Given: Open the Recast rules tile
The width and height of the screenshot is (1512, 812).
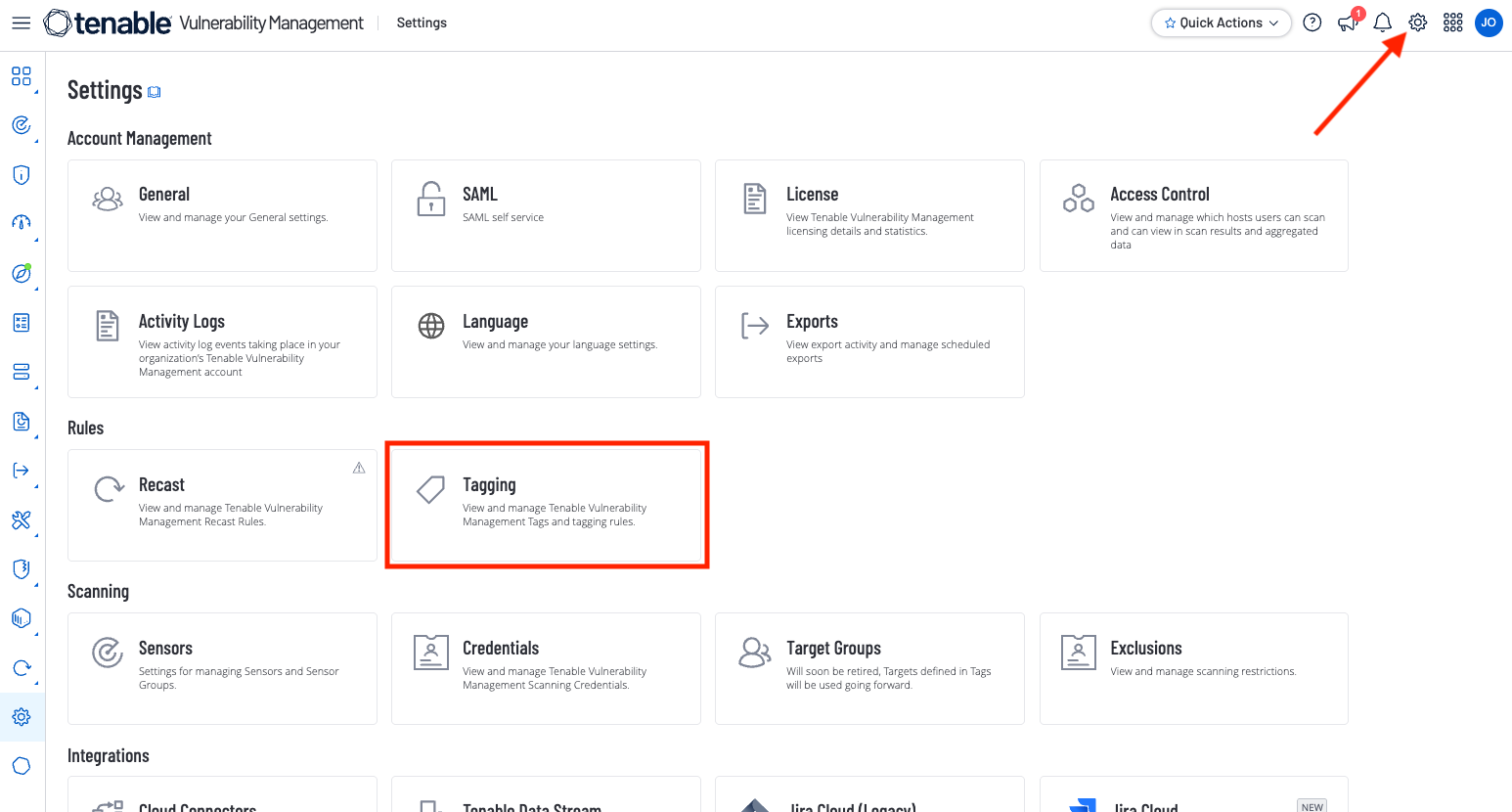Looking at the screenshot, I should [x=222, y=505].
